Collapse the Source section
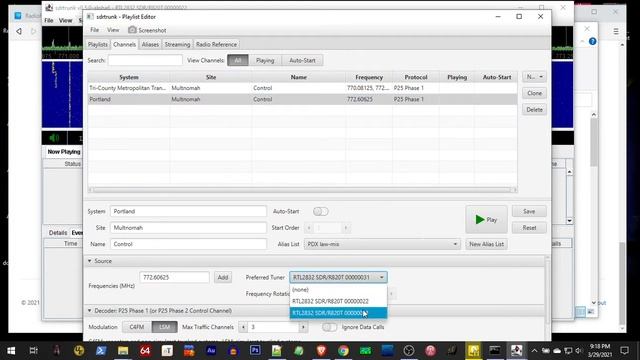Screen dimensions: 640x360 pos(89,261)
